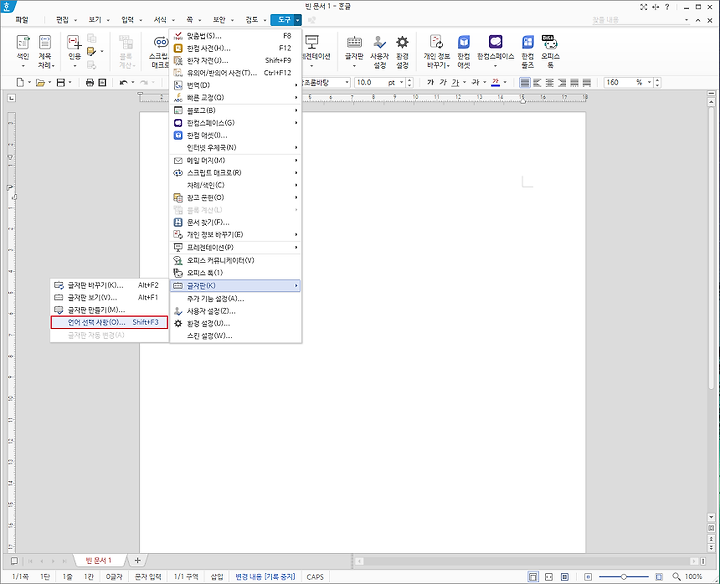Viewport: 720px width, 584px height.
Task: Click the Print preview toolbar icon
Action: 102,83
